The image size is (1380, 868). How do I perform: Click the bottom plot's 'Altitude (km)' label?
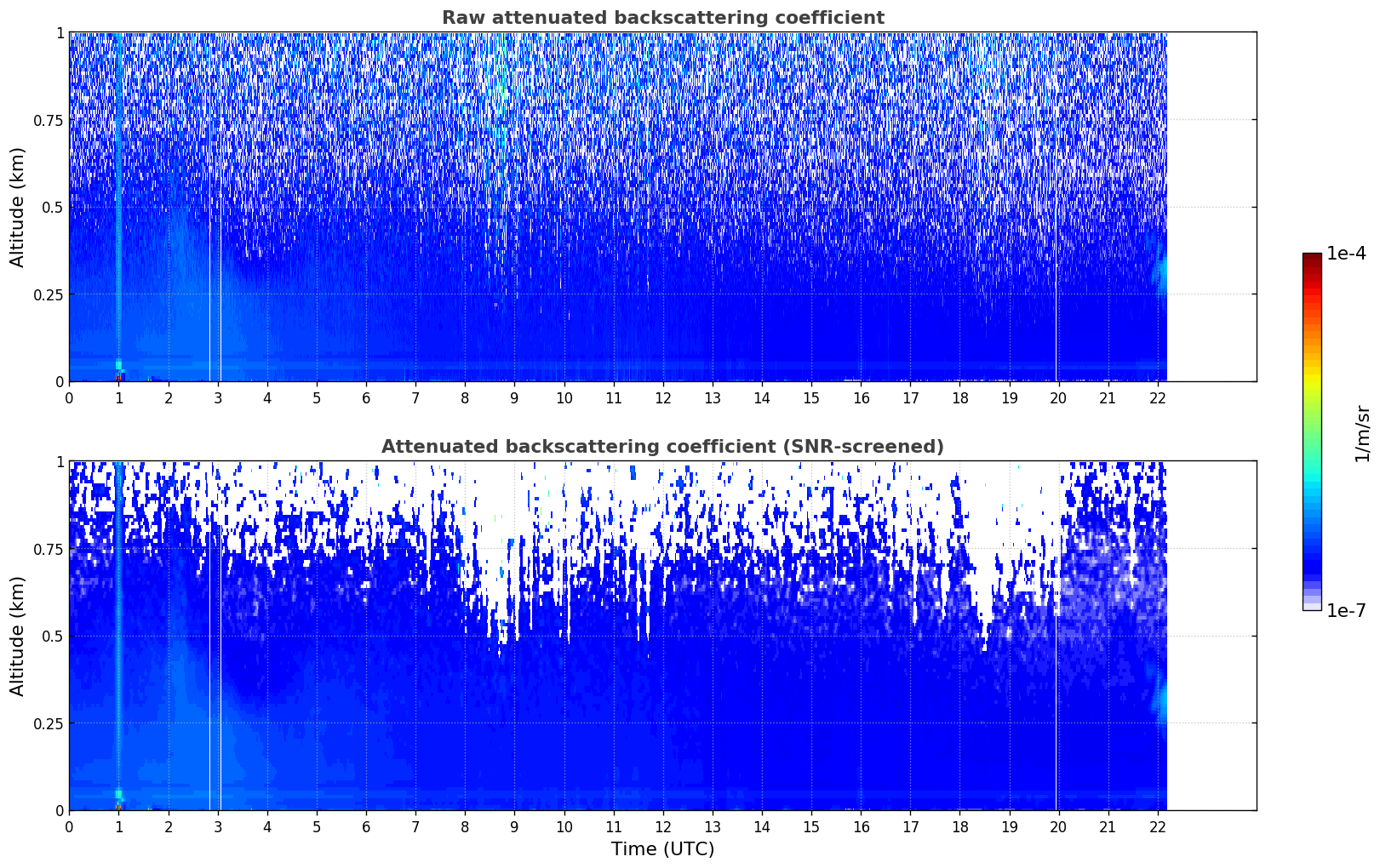[18, 636]
